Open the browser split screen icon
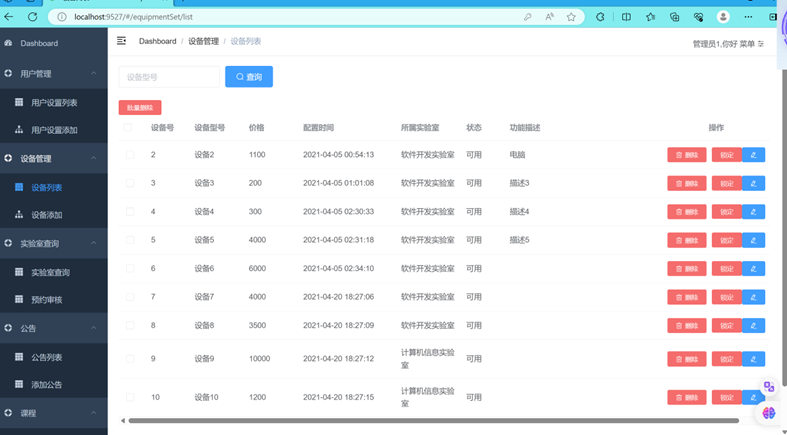 (626, 17)
